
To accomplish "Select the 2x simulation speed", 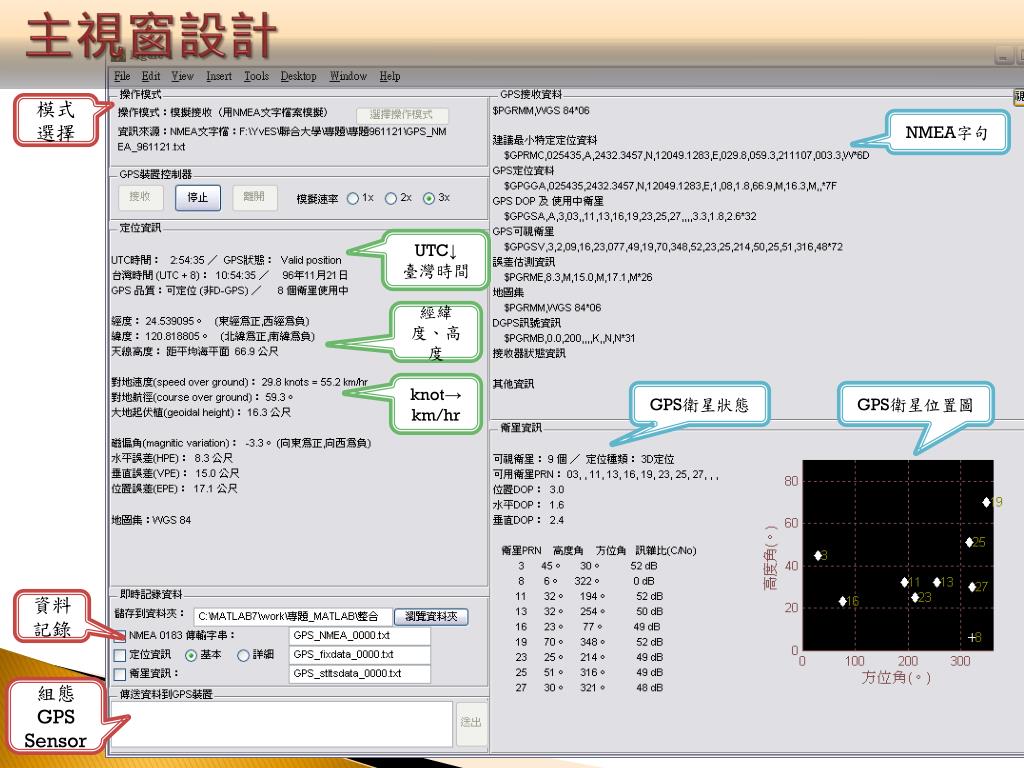I will coord(391,198).
